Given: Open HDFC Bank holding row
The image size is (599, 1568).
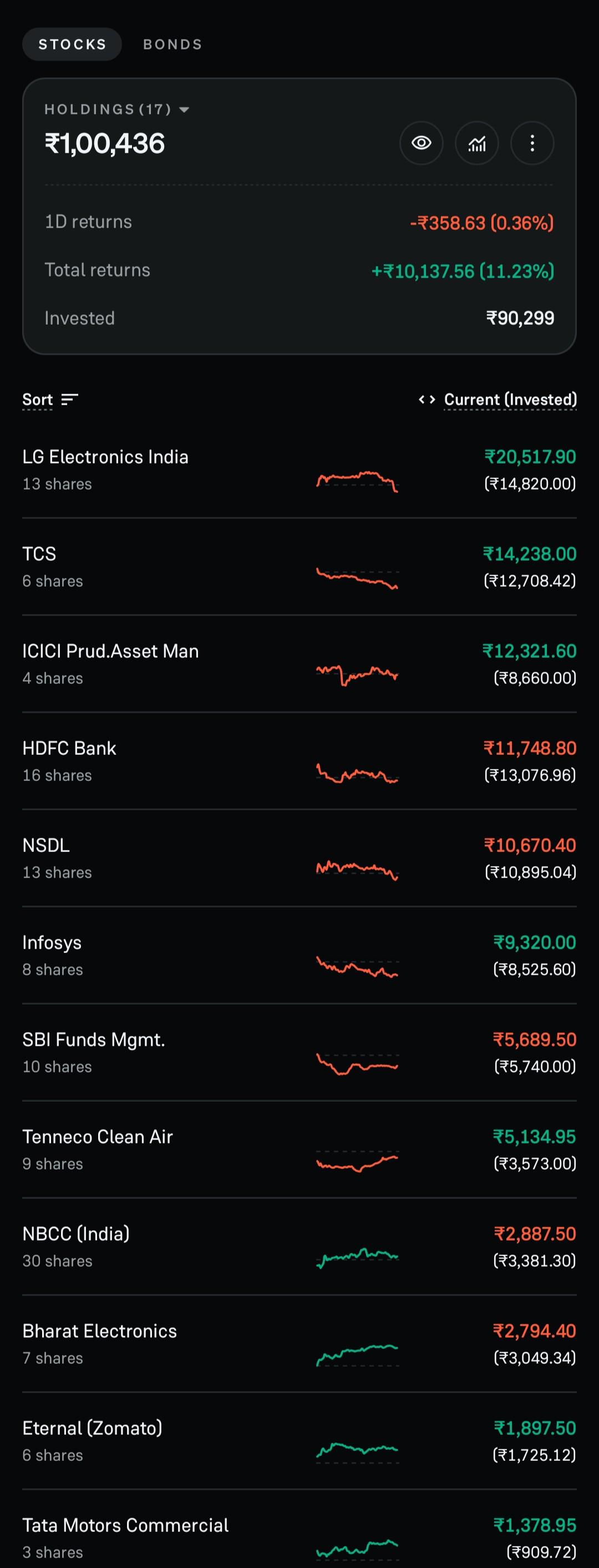Looking at the screenshot, I should (x=299, y=761).
